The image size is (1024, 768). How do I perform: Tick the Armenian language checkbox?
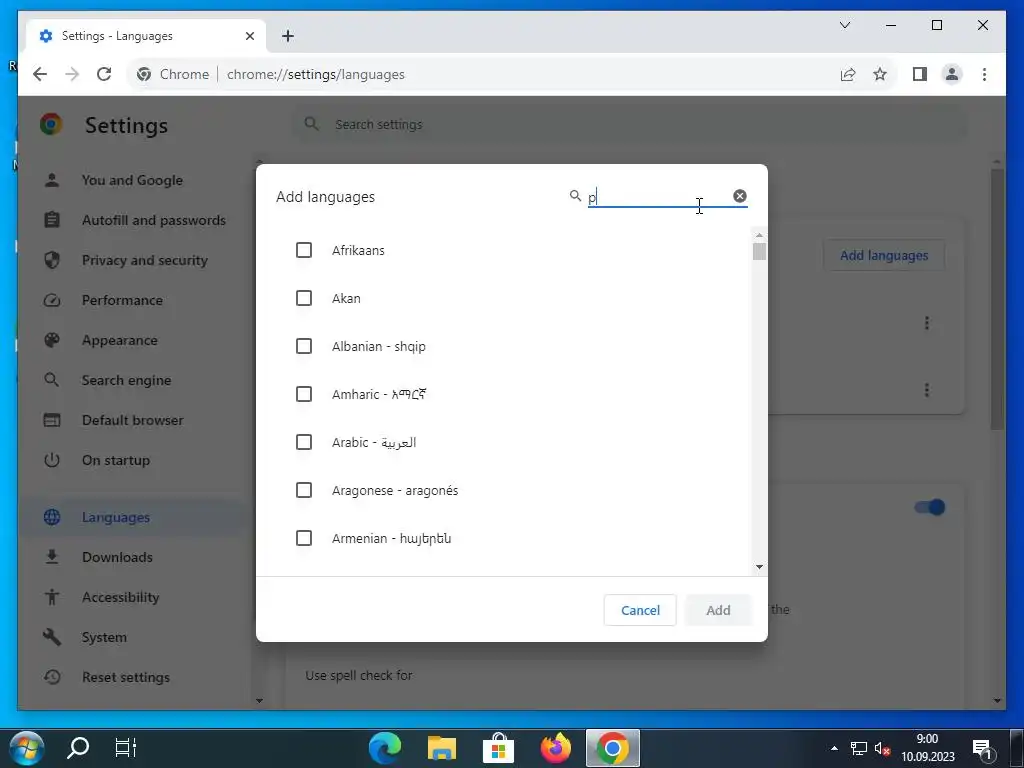[304, 538]
